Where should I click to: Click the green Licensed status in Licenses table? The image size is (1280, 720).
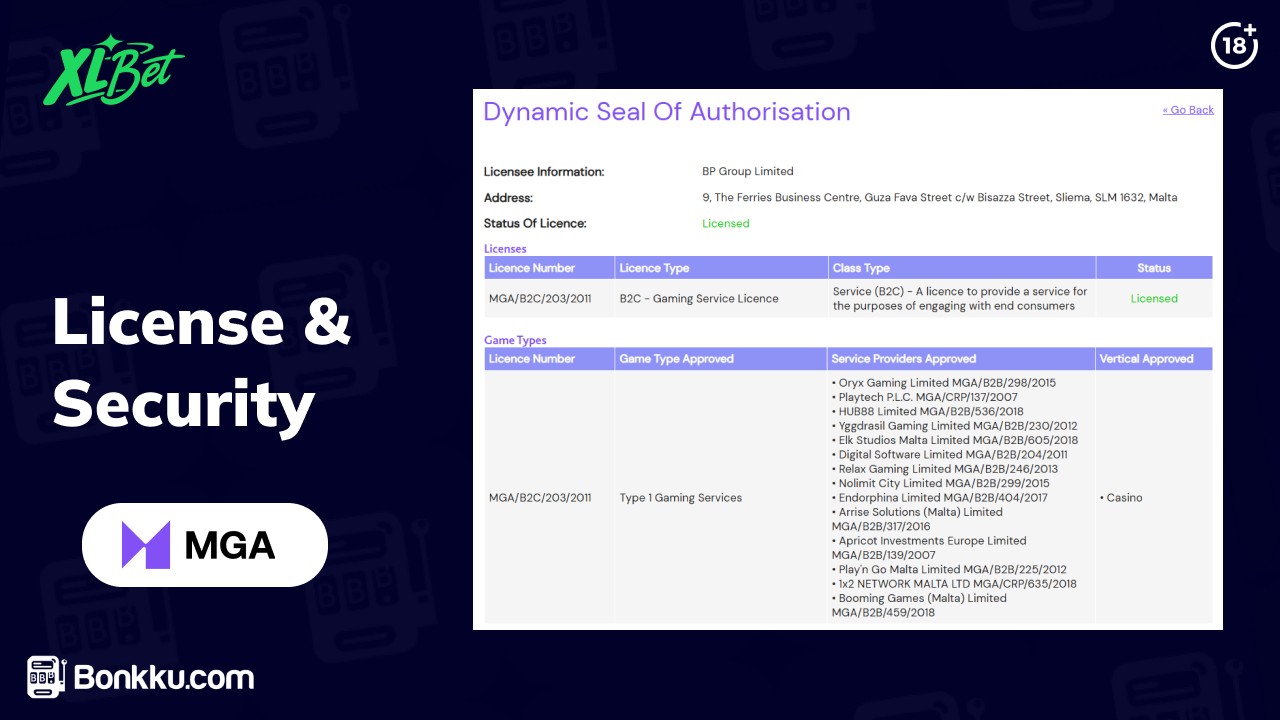1154,298
